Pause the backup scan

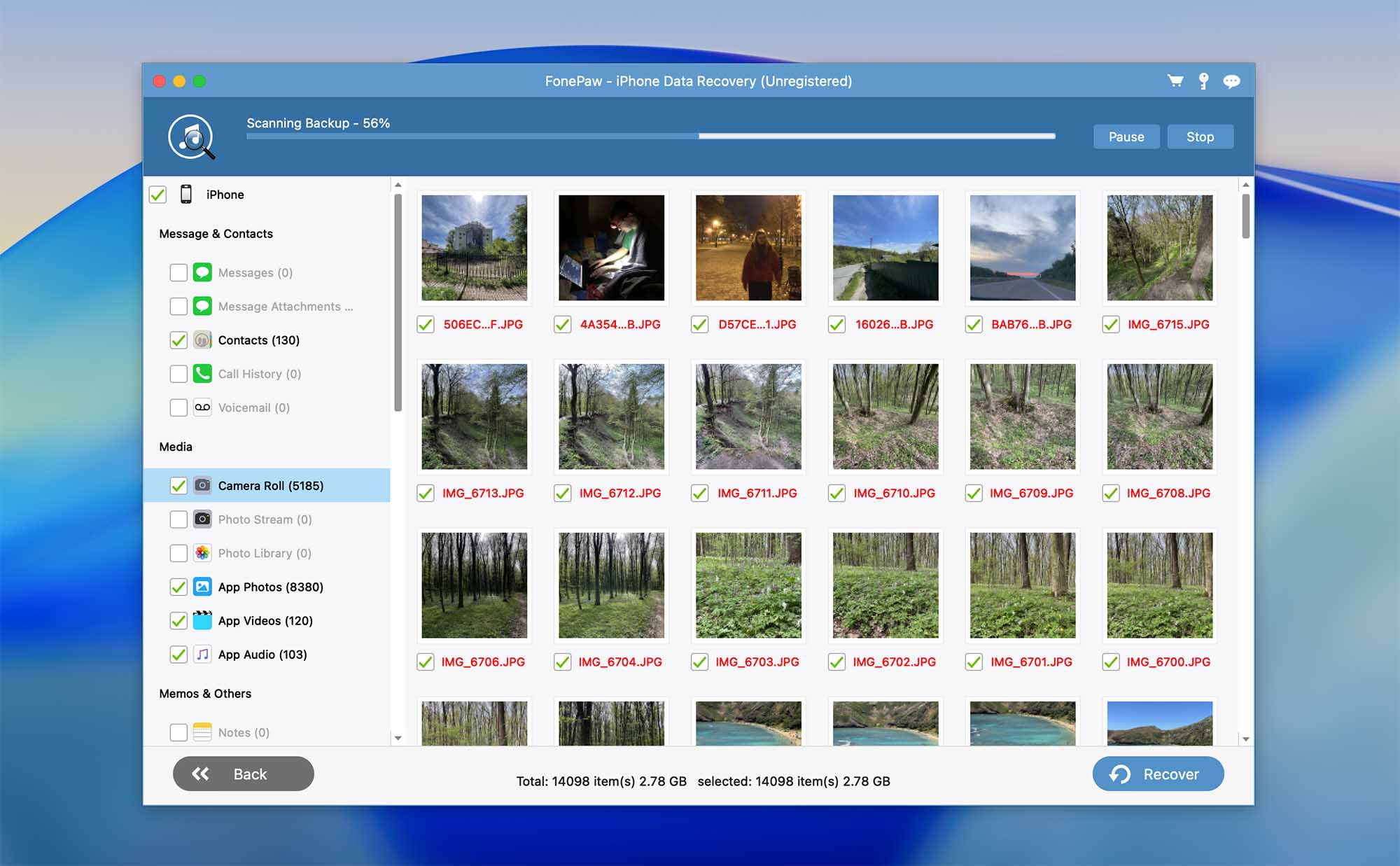click(x=1126, y=137)
